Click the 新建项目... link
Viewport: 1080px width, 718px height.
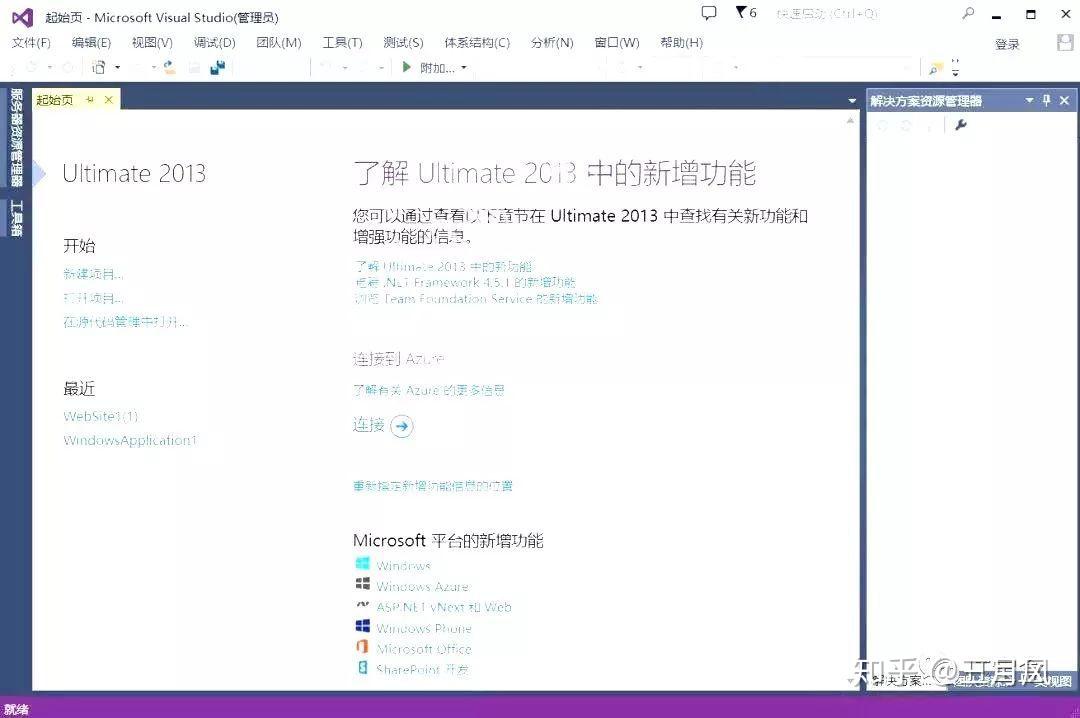click(93, 273)
